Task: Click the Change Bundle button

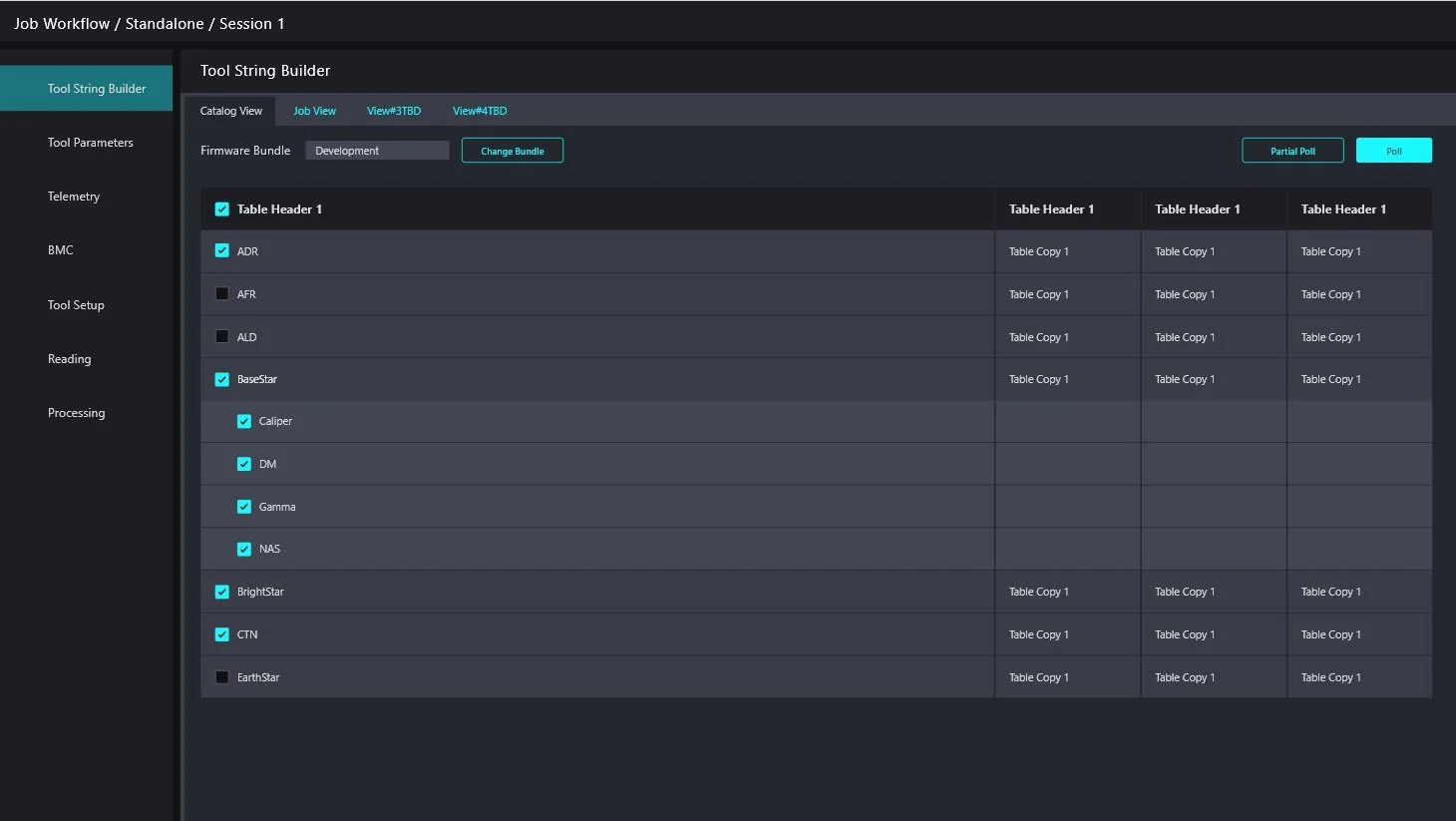Action: (x=513, y=151)
